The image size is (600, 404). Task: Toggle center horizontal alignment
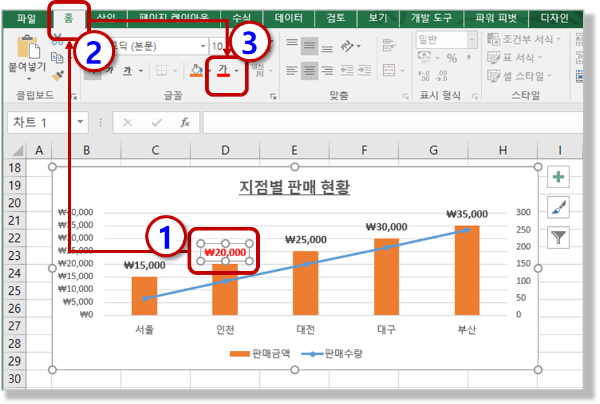coord(309,70)
